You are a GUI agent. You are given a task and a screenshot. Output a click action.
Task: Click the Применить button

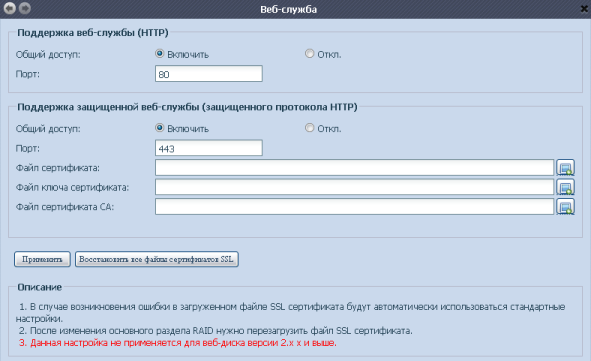42,259
